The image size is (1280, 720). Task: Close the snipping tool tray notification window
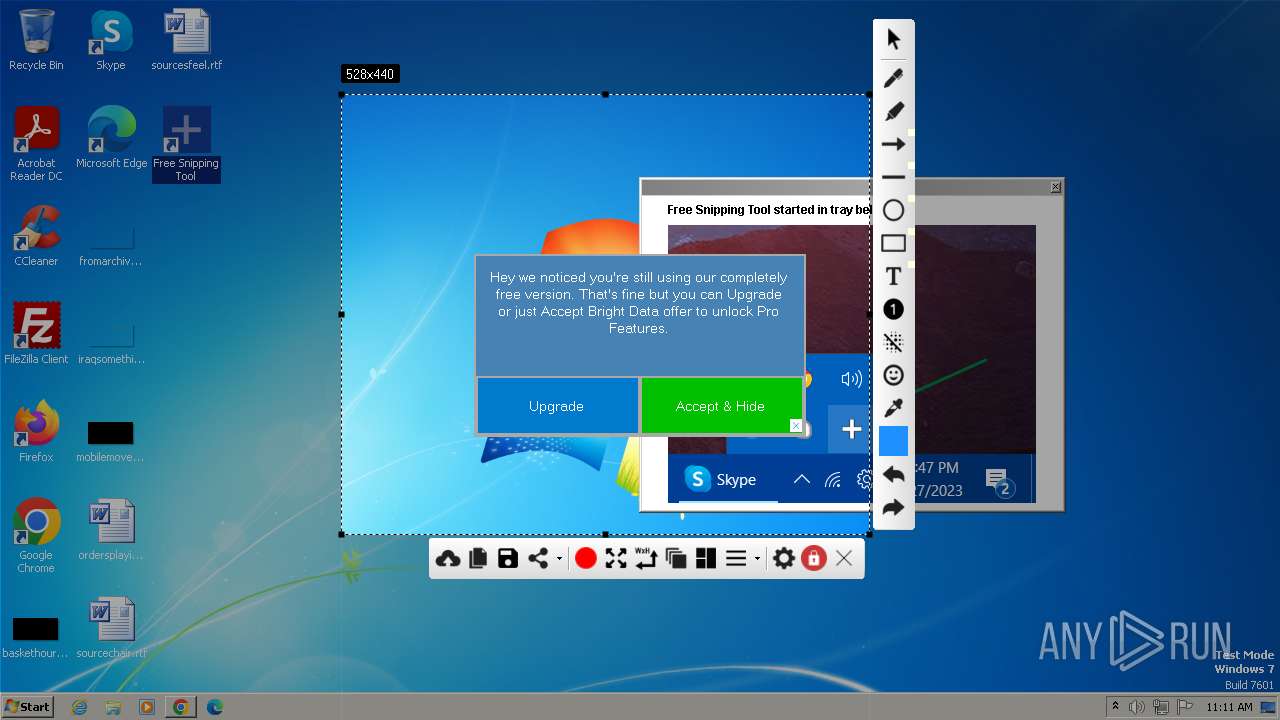(x=1055, y=187)
